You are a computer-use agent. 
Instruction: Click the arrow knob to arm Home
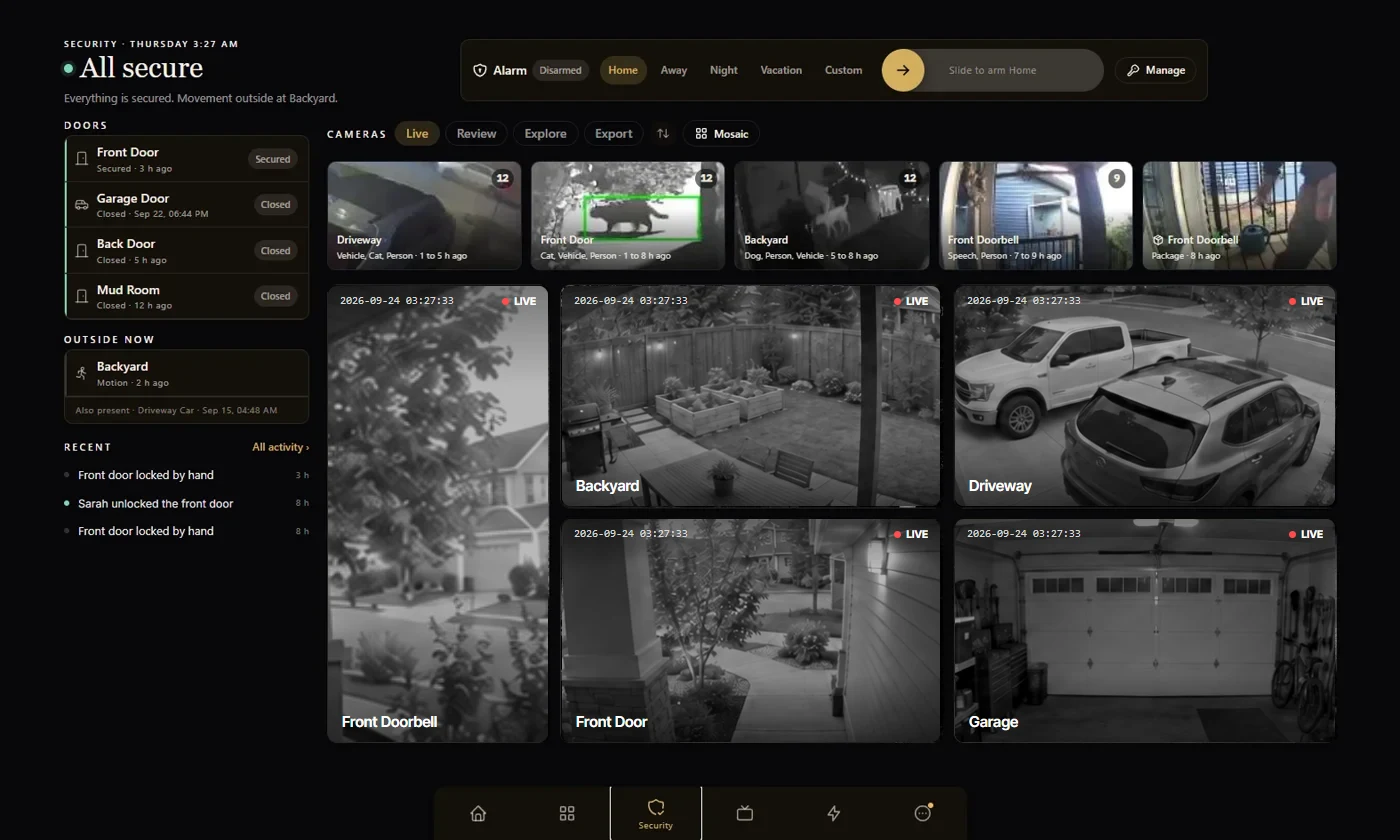coord(903,70)
